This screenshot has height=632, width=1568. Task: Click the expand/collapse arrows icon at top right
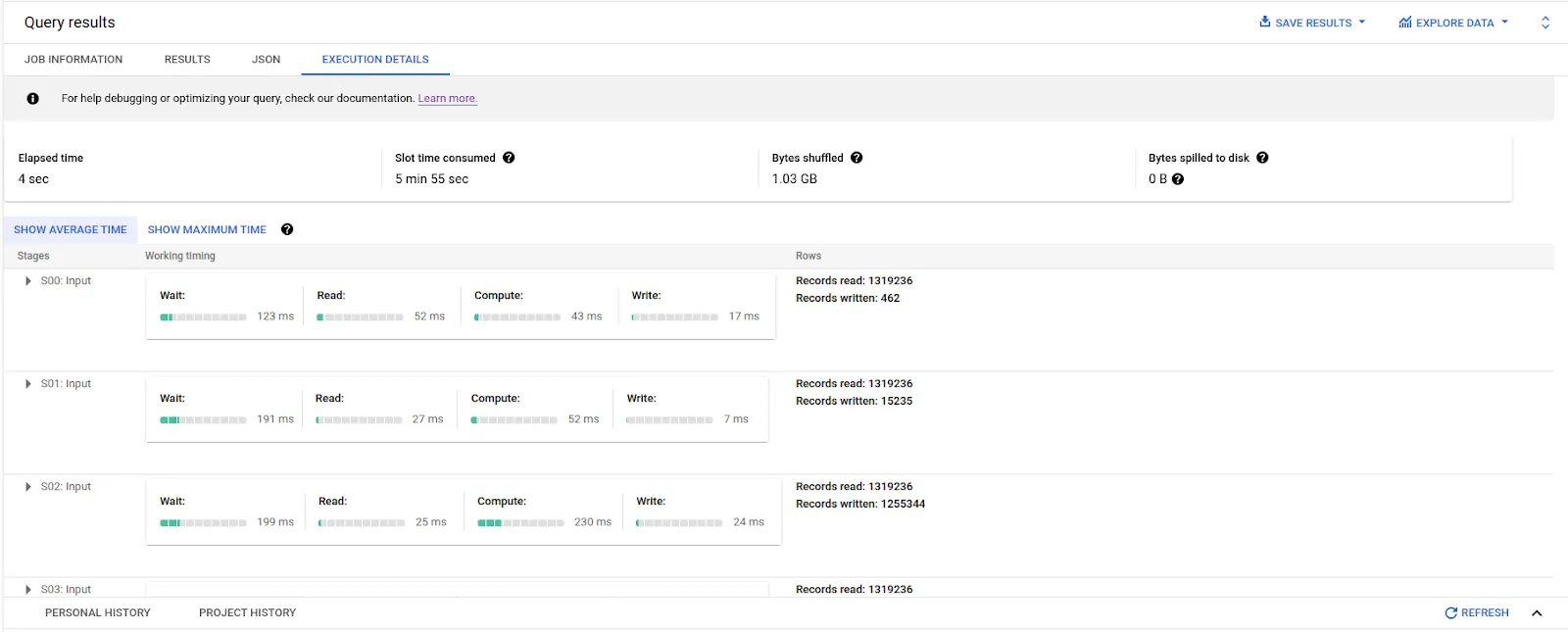click(1545, 23)
